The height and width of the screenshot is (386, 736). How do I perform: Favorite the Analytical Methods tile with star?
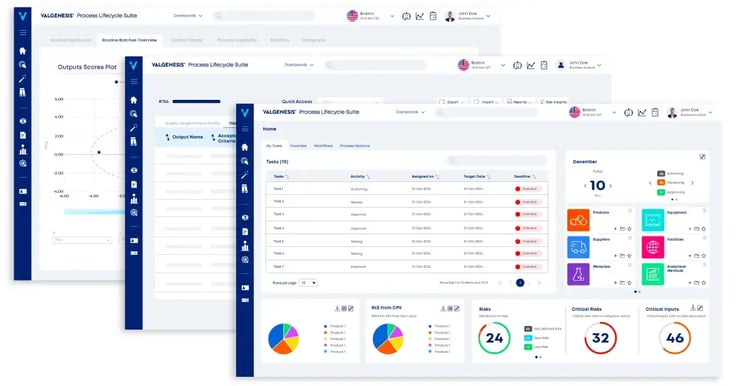[704, 283]
